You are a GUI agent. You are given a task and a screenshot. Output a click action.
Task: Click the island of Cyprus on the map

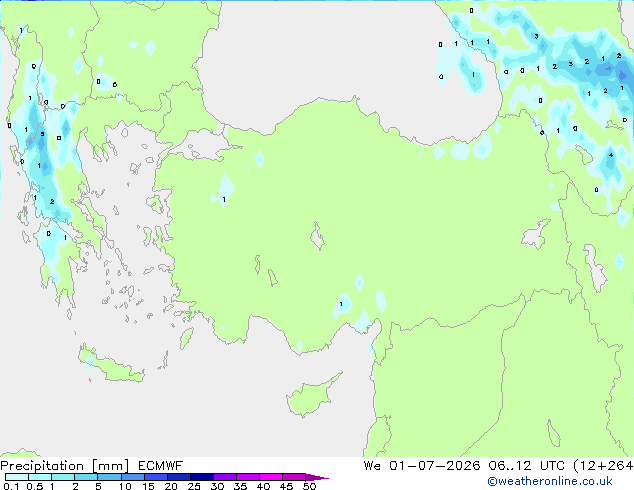309,397
